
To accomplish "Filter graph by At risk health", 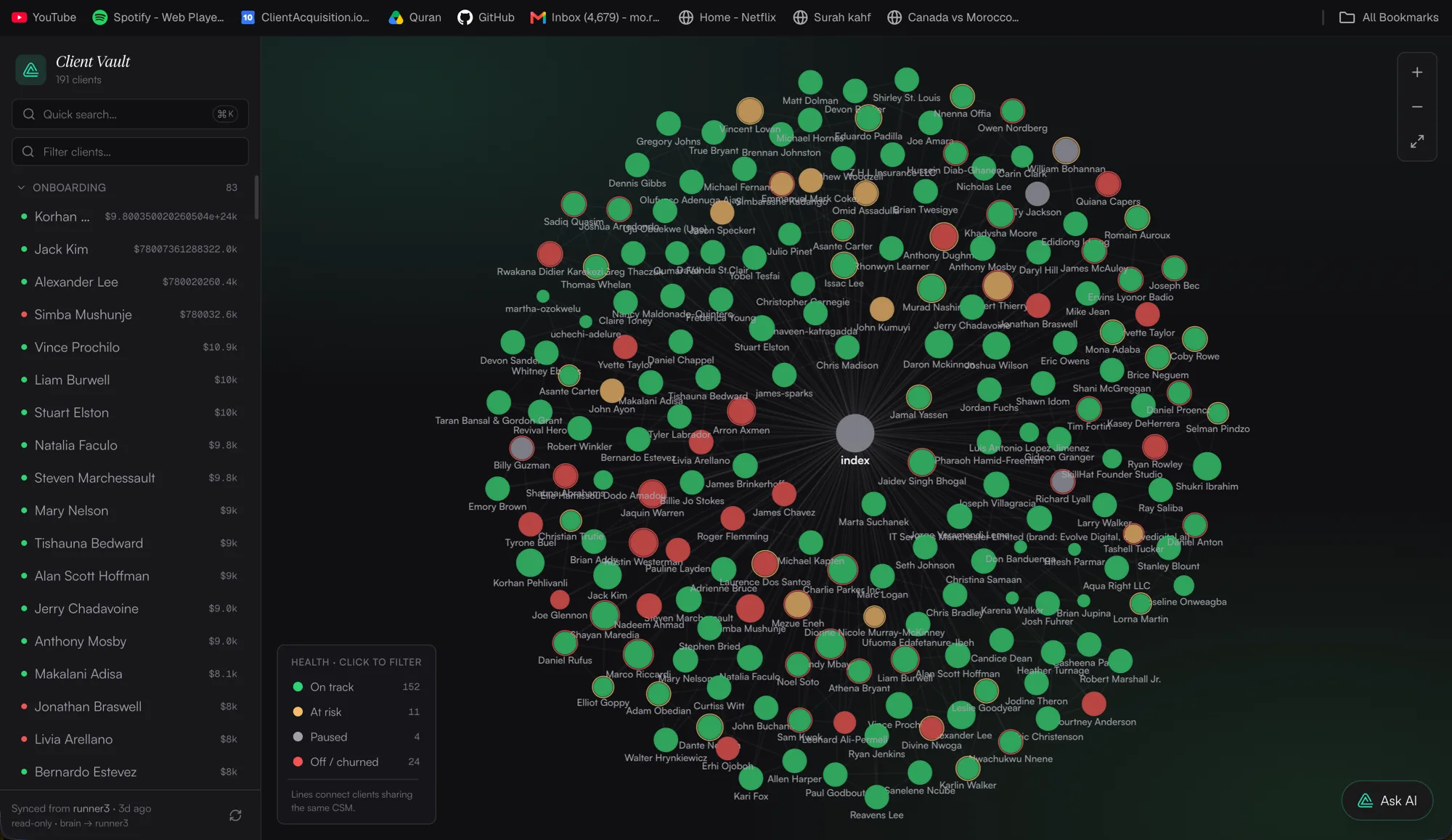I will coord(356,711).
